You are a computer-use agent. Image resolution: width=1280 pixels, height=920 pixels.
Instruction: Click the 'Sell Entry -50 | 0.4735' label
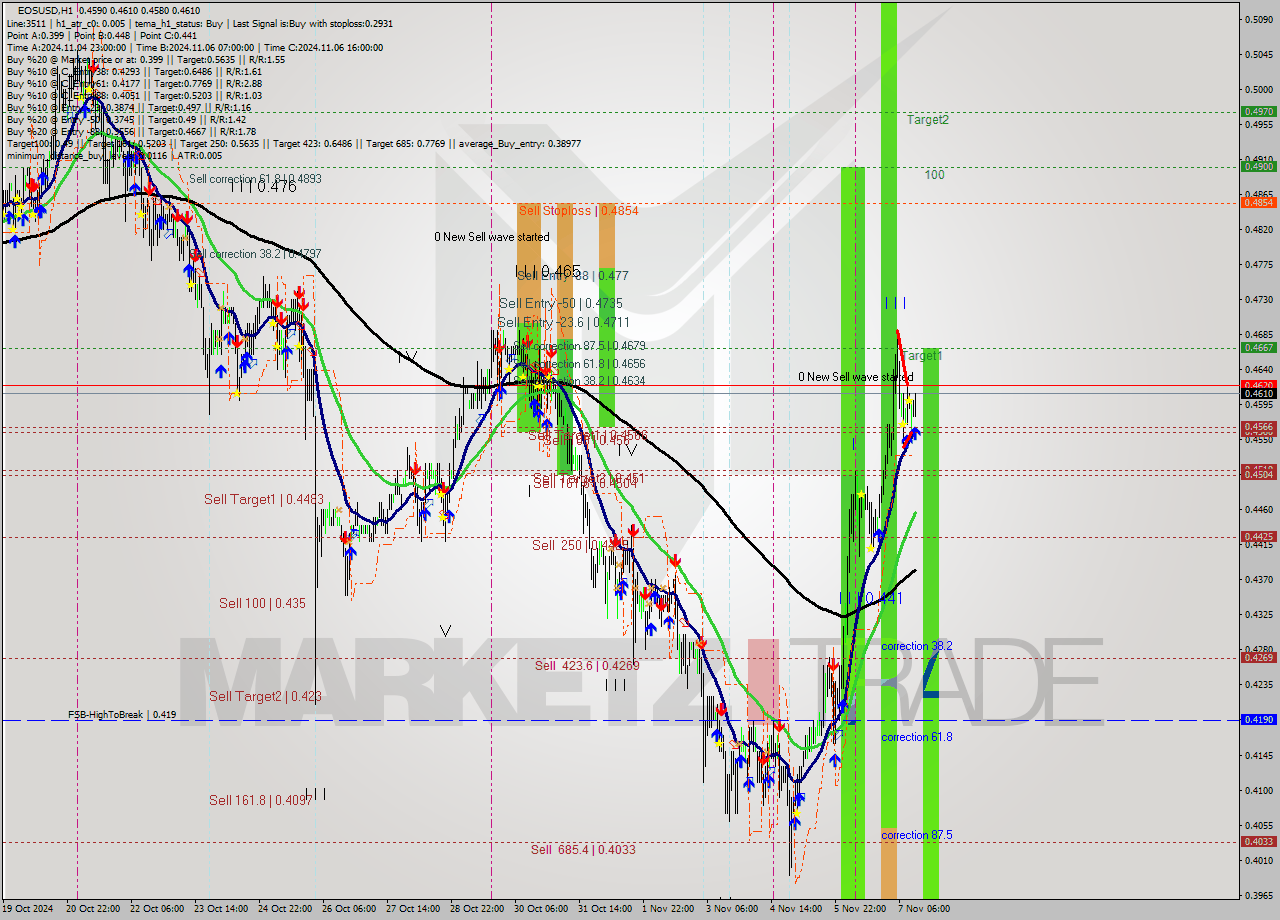561,303
